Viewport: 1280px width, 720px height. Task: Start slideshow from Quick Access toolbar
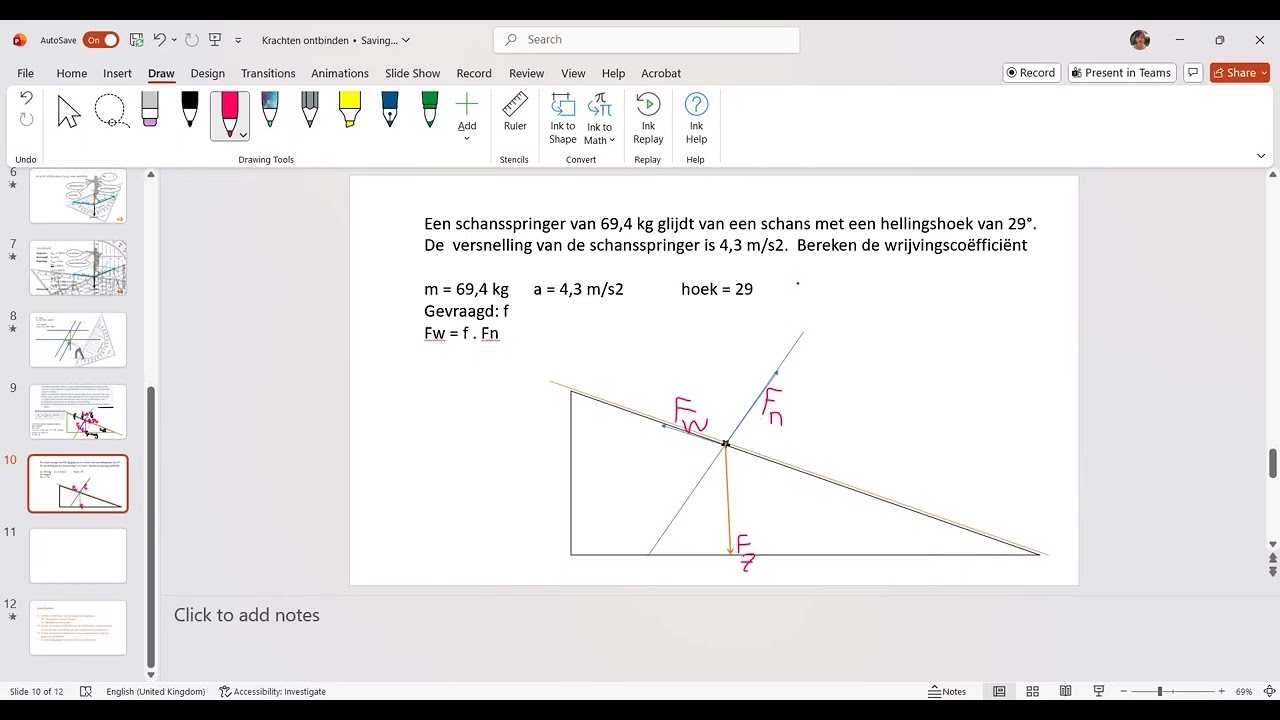click(x=214, y=40)
